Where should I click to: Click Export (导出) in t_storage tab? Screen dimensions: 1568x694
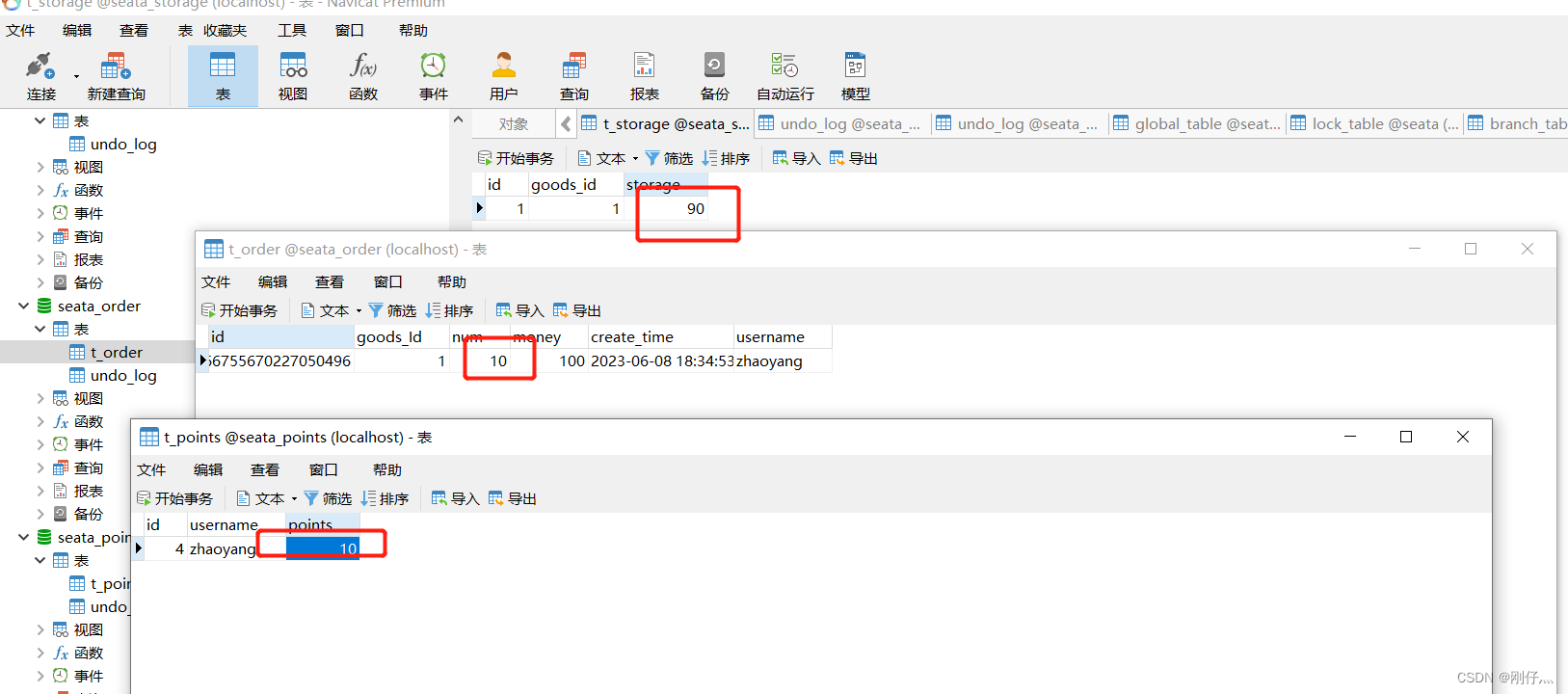853,158
